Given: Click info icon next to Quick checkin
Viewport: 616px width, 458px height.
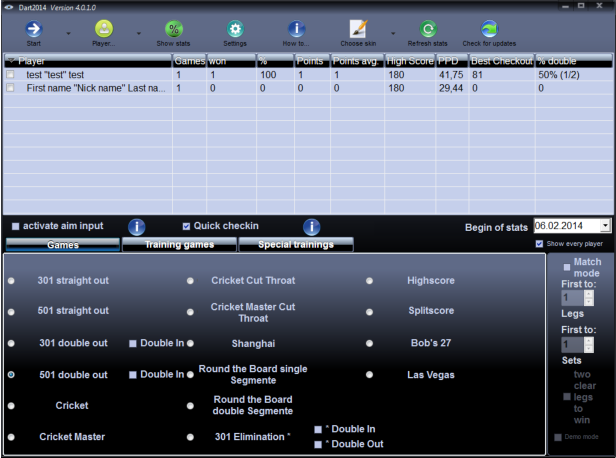Looking at the screenshot, I should coord(311,227).
